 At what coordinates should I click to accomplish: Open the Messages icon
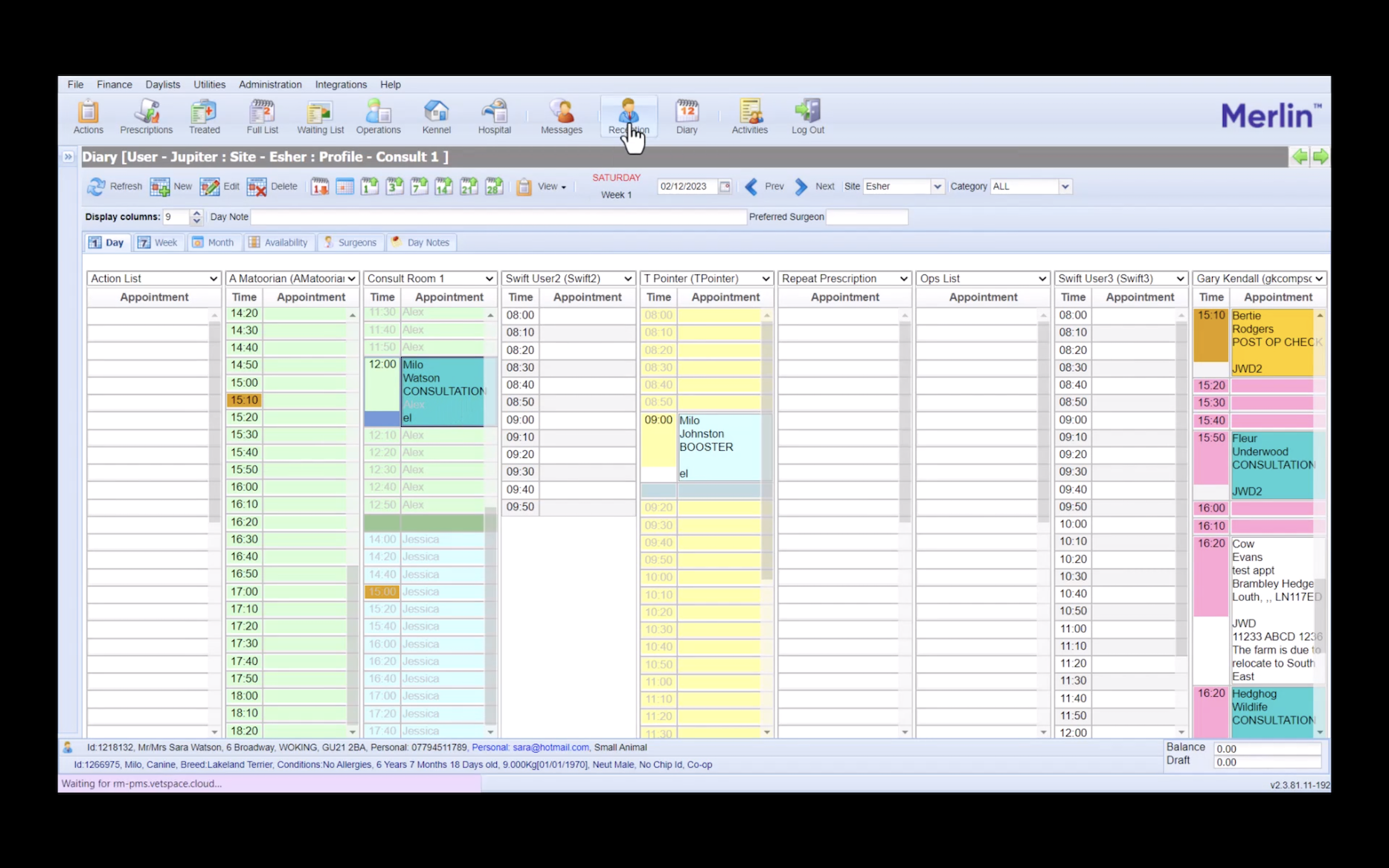[561, 117]
